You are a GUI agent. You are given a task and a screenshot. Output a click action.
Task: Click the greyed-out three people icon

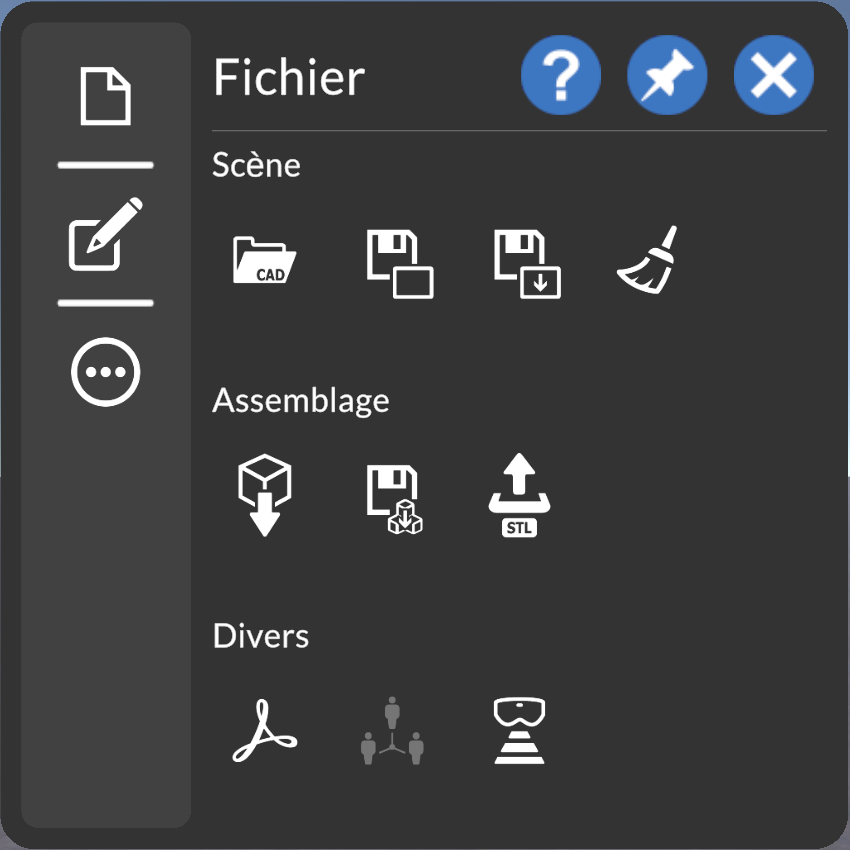(x=392, y=732)
